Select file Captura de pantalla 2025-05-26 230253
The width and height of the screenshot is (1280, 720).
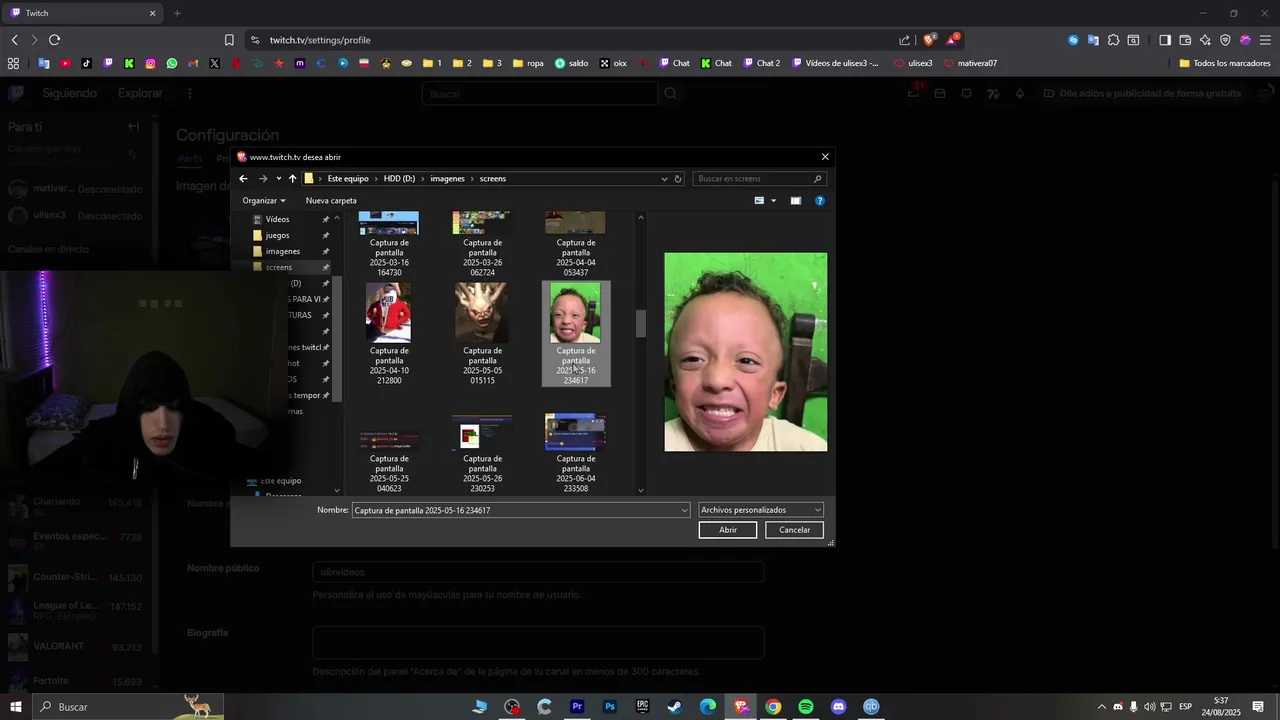click(482, 454)
